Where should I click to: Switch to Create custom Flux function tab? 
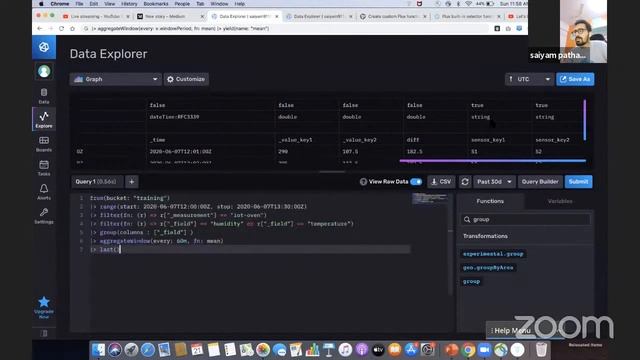(x=394, y=16)
